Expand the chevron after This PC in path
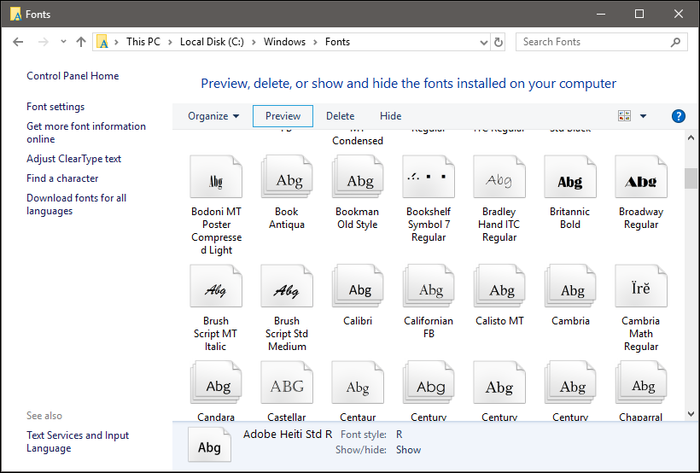The width and height of the screenshot is (700, 473). coord(170,42)
